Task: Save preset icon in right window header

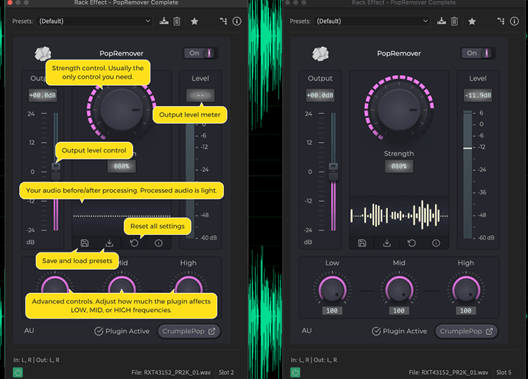Action: click(441, 21)
